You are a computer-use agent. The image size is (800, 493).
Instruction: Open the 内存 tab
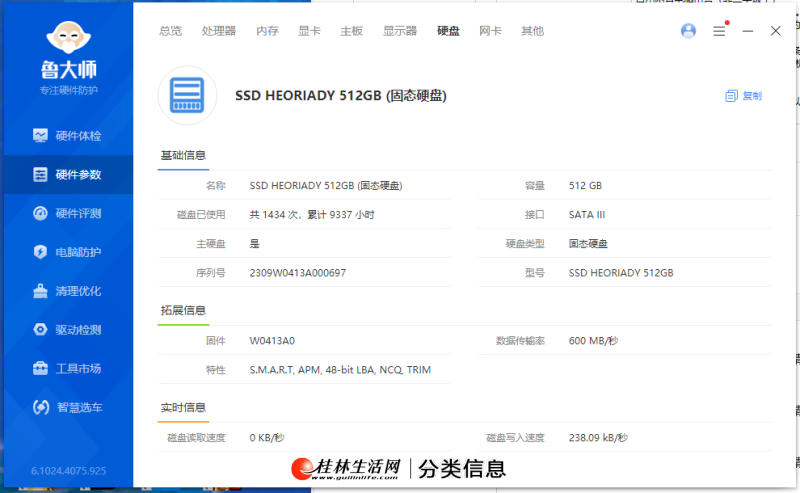pyautogui.click(x=267, y=31)
